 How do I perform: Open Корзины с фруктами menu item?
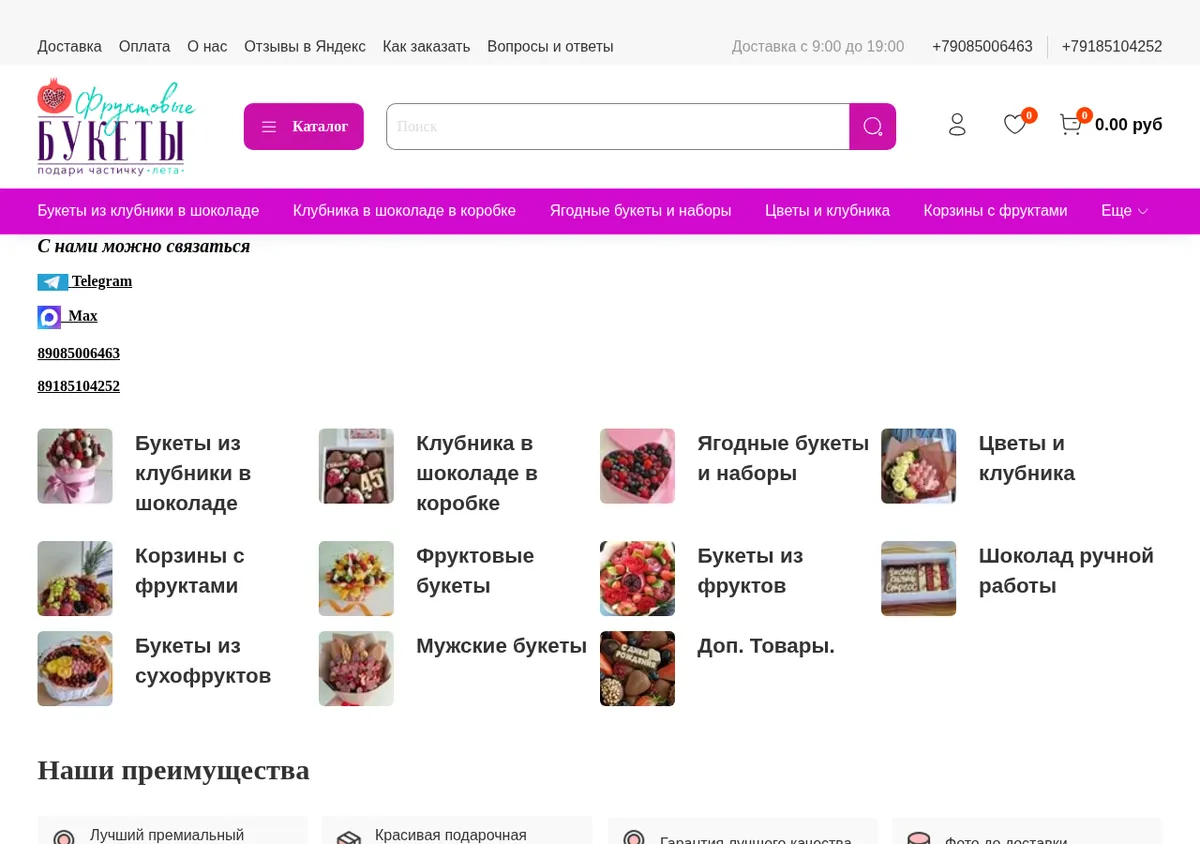click(995, 211)
